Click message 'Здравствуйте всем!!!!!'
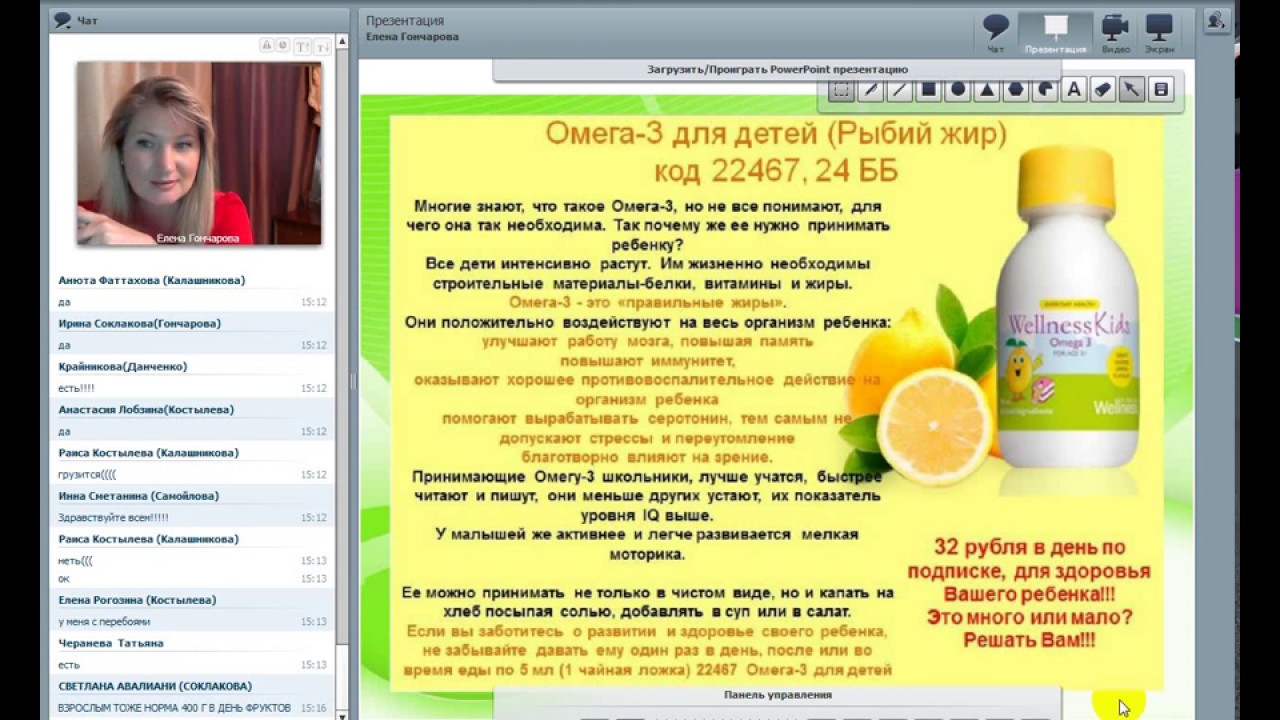The height and width of the screenshot is (720, 1280). pyautogui.click(x=113, y=518)
